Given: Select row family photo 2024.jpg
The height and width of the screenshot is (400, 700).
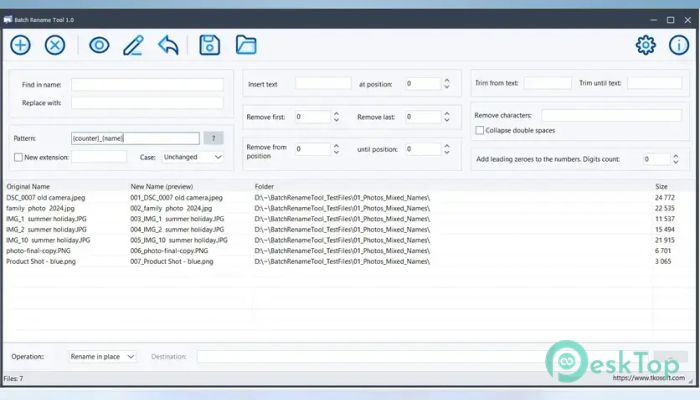Looking at the screenshot, I should 349,208.
